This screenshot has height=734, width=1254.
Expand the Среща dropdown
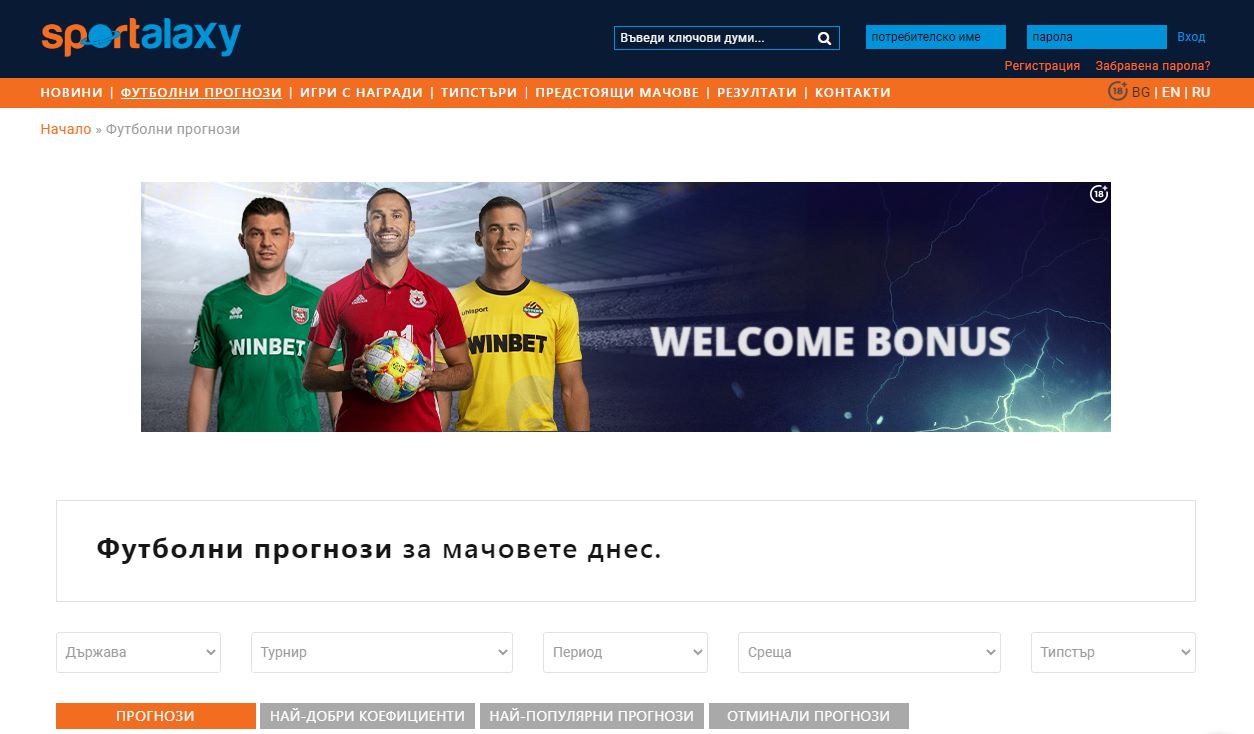click(869, 652)
